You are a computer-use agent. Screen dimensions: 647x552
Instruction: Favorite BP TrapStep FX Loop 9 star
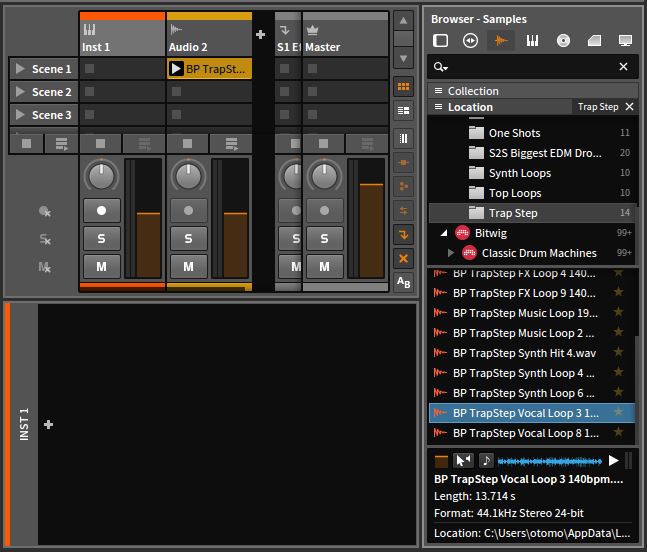[x=618, y=292]
